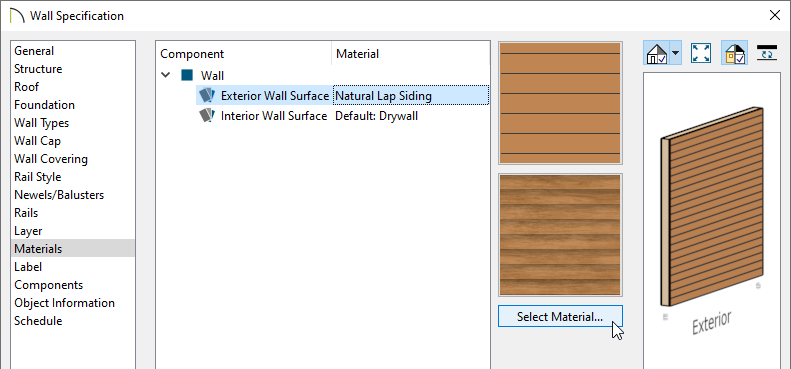Click the layer display swap icon
The width and height of the screenshot is (791, 369).
point(767,52)
